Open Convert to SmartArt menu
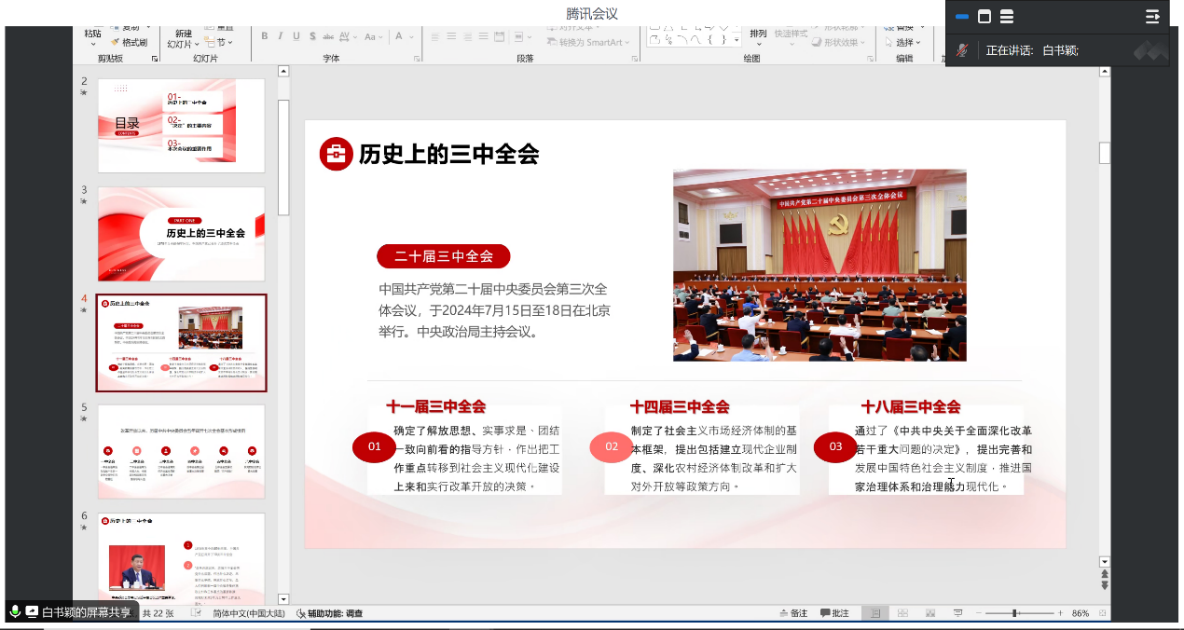1184x630 pixels. click(x=590, y=42)
